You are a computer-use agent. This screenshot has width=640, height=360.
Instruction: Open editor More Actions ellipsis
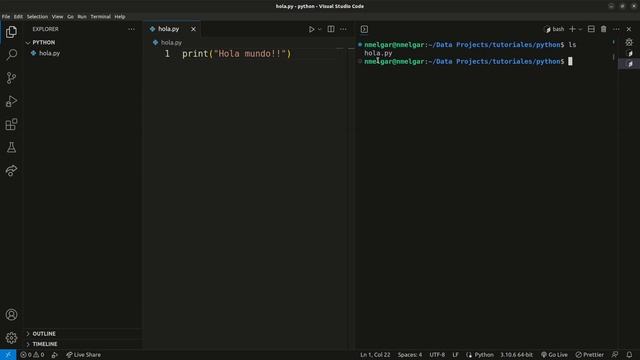[343, 29]
